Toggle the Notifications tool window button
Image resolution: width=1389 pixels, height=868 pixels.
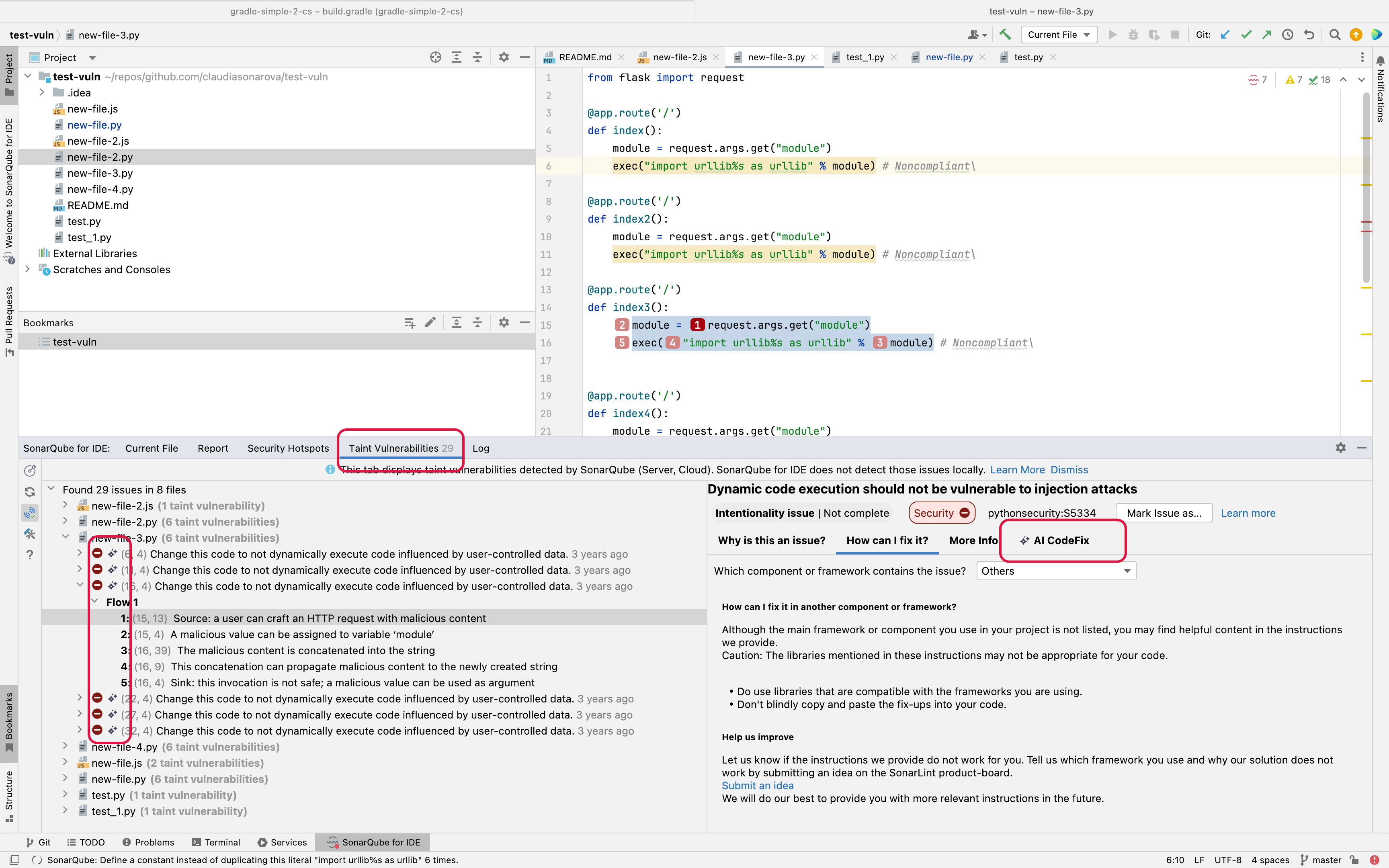tap(1381, 88)
